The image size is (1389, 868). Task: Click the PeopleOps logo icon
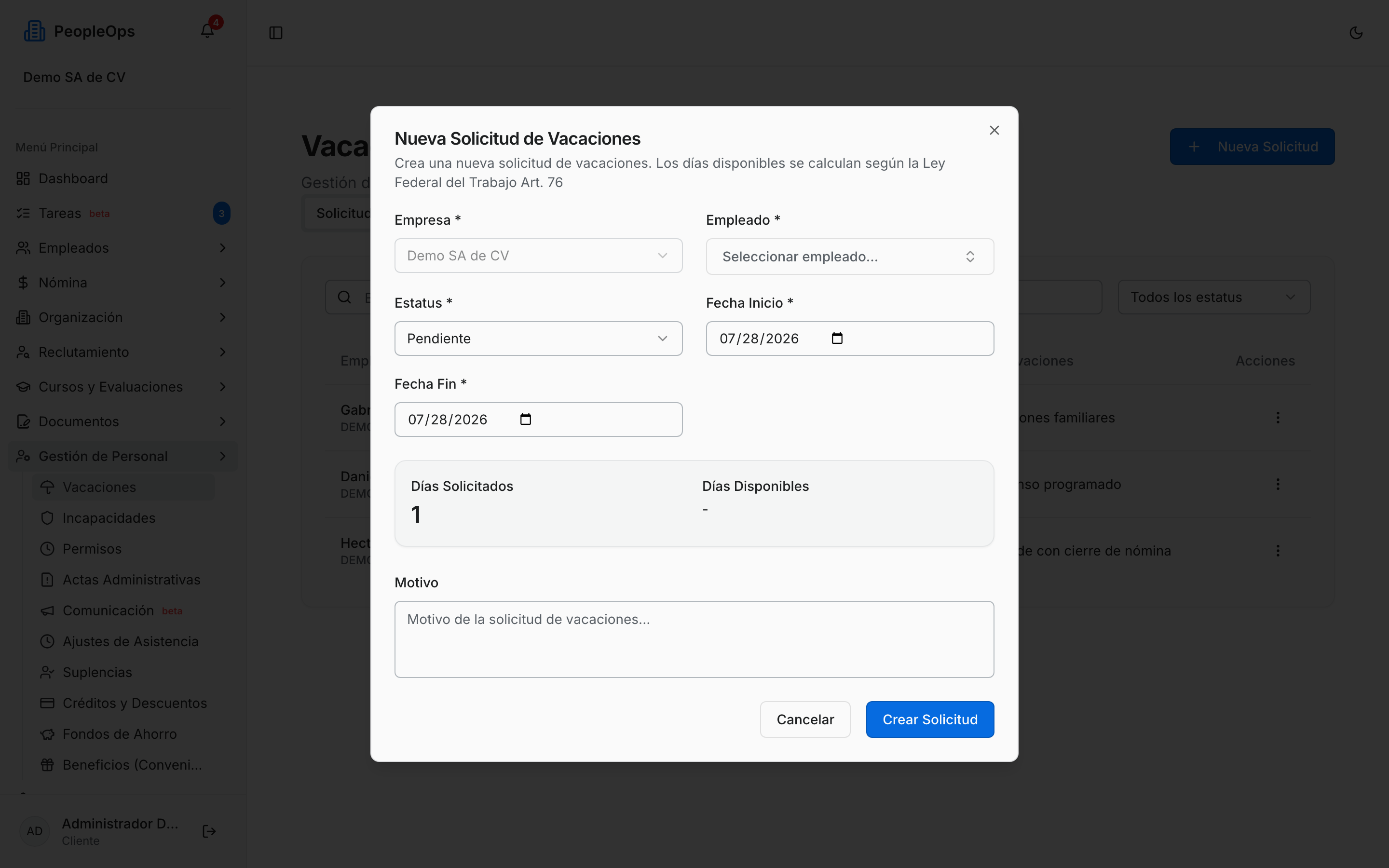pos(34,31)
